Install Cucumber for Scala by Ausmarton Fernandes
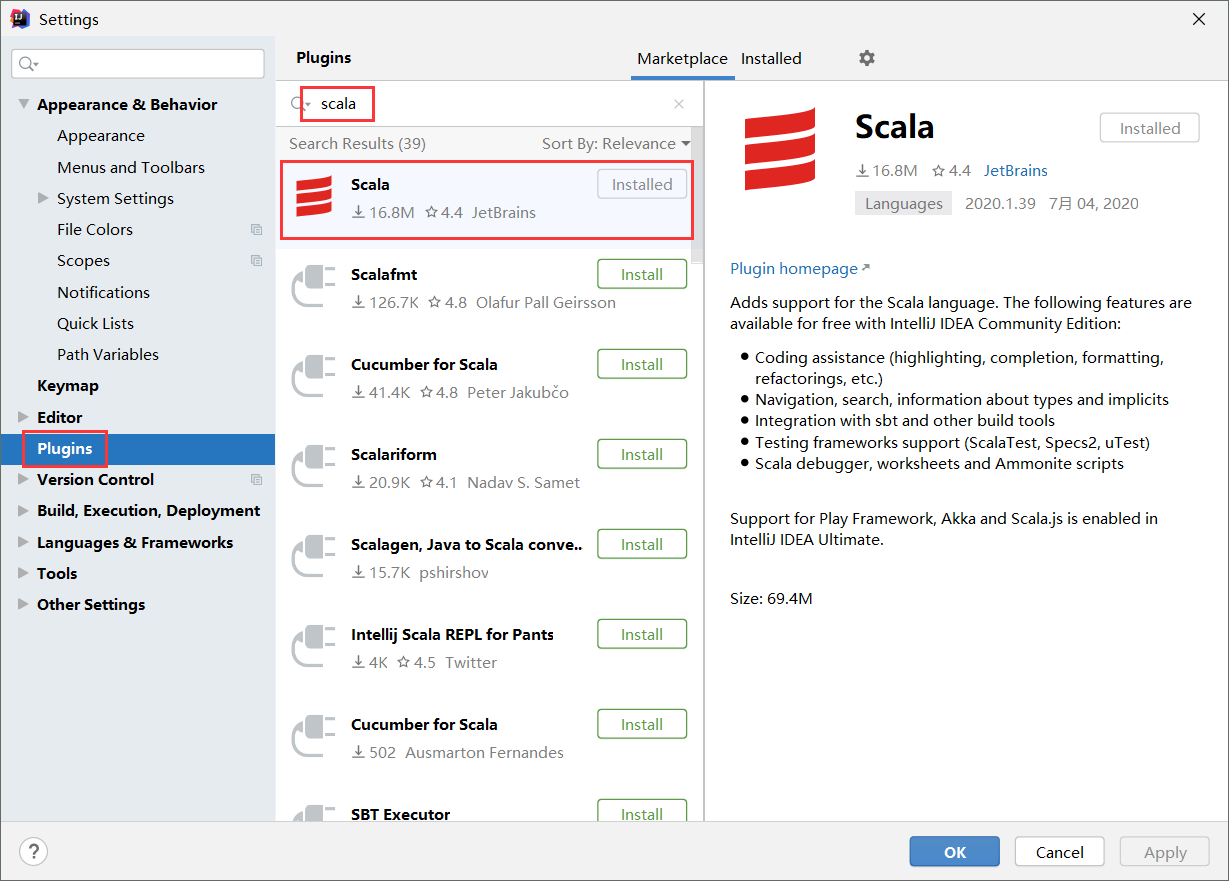1229x881 pixels. tap(642, 725)
